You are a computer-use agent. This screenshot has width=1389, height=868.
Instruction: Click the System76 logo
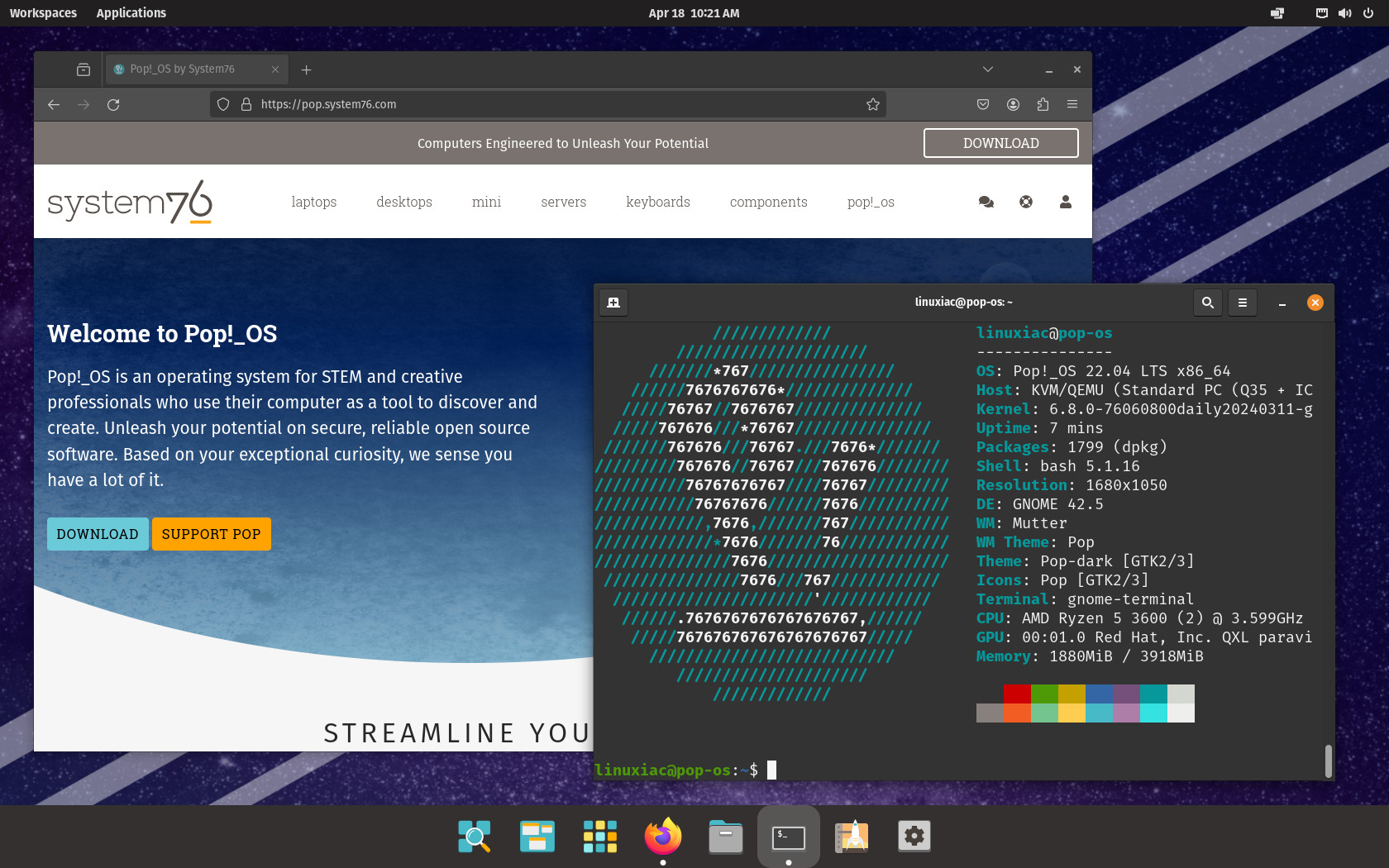130,202
